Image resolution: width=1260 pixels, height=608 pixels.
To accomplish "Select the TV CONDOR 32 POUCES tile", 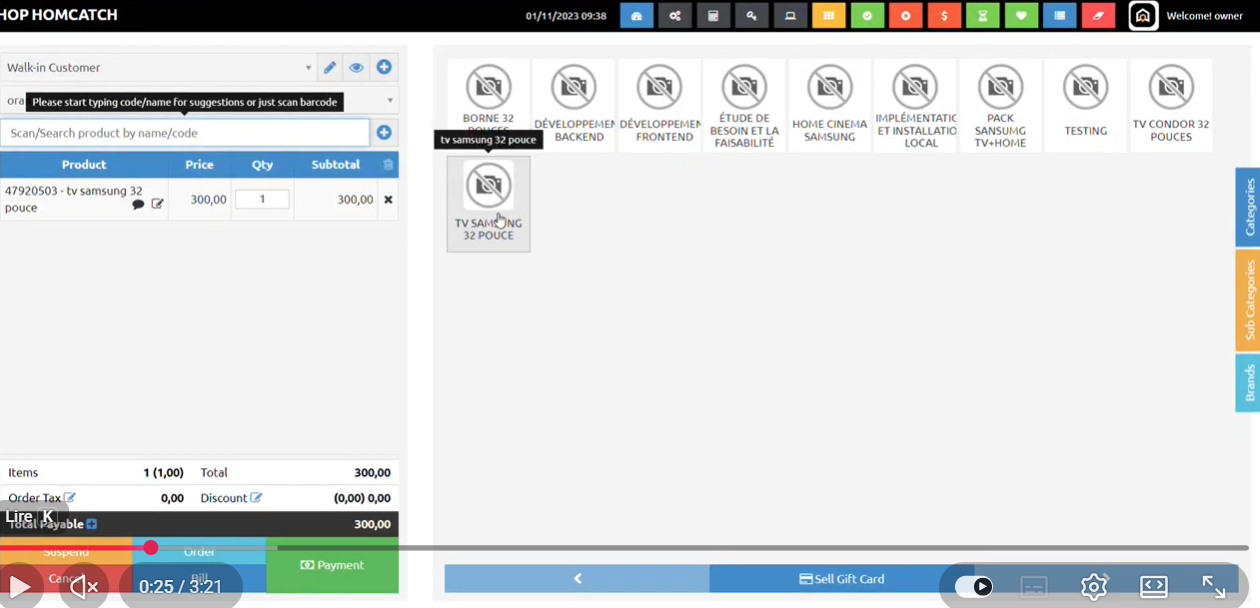I will pos(1171,105).
